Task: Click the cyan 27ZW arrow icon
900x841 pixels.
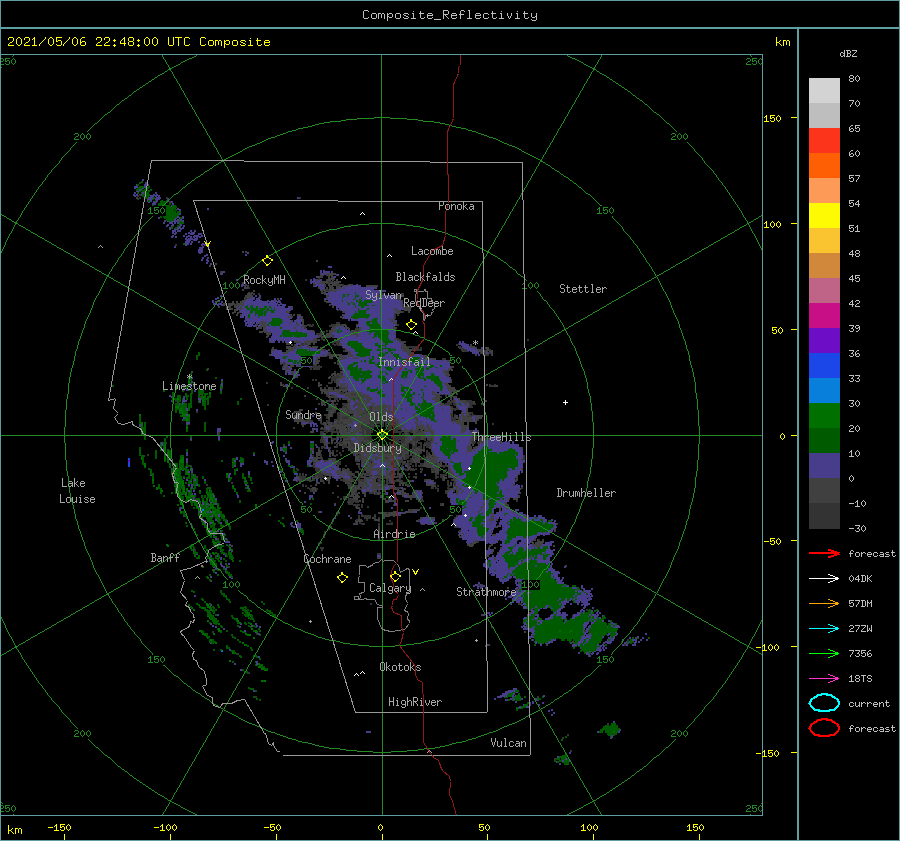Action: click(824, 629)
